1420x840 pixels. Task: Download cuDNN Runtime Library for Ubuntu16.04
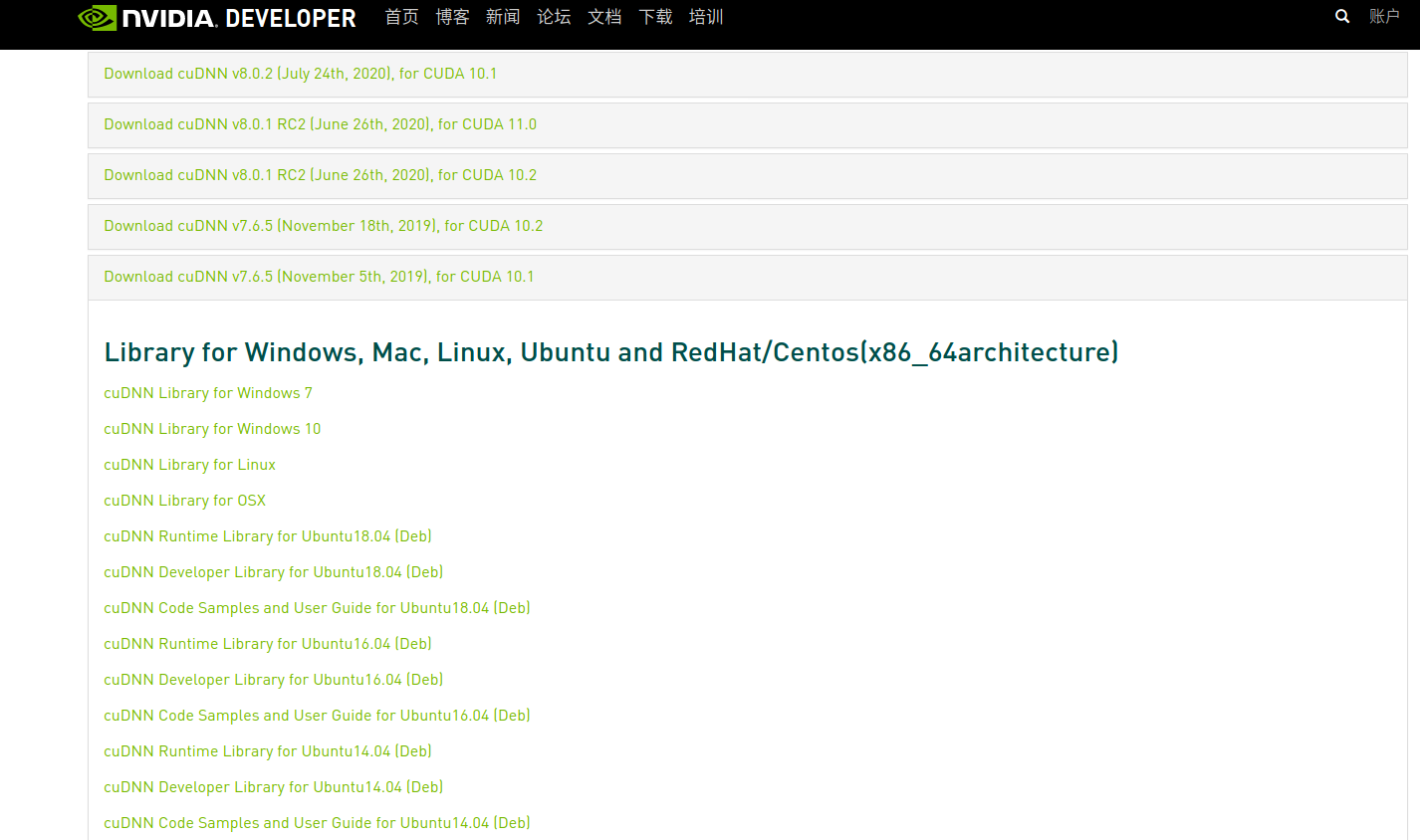pyautogui.click(x=267, y=644)
